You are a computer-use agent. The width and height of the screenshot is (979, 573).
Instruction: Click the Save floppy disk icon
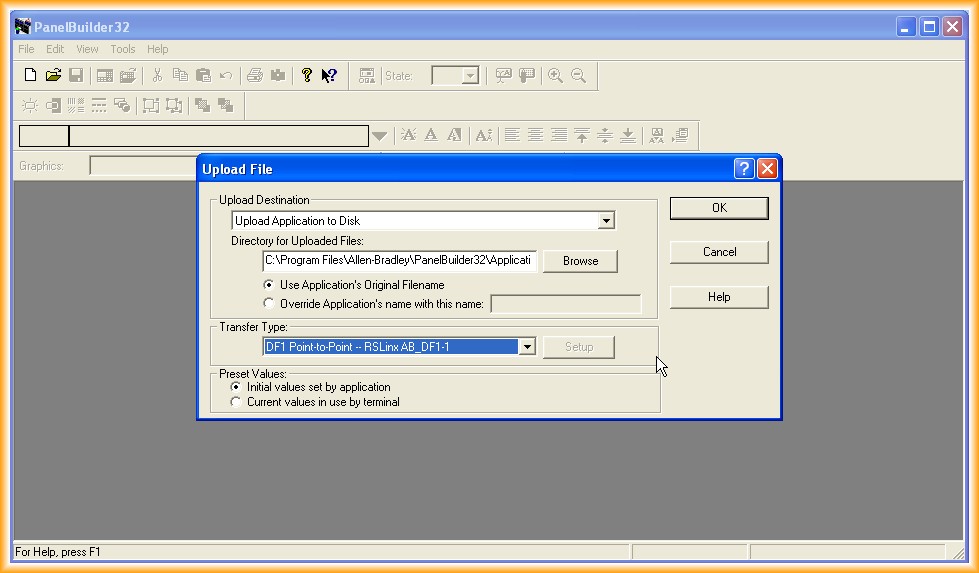[76, 75]
